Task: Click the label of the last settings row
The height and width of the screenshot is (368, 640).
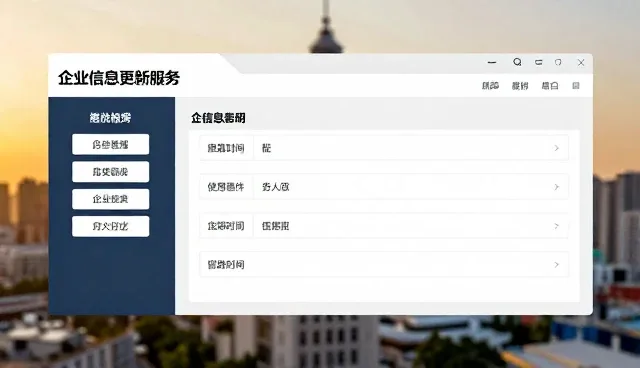Action: [x=226, y=264]
